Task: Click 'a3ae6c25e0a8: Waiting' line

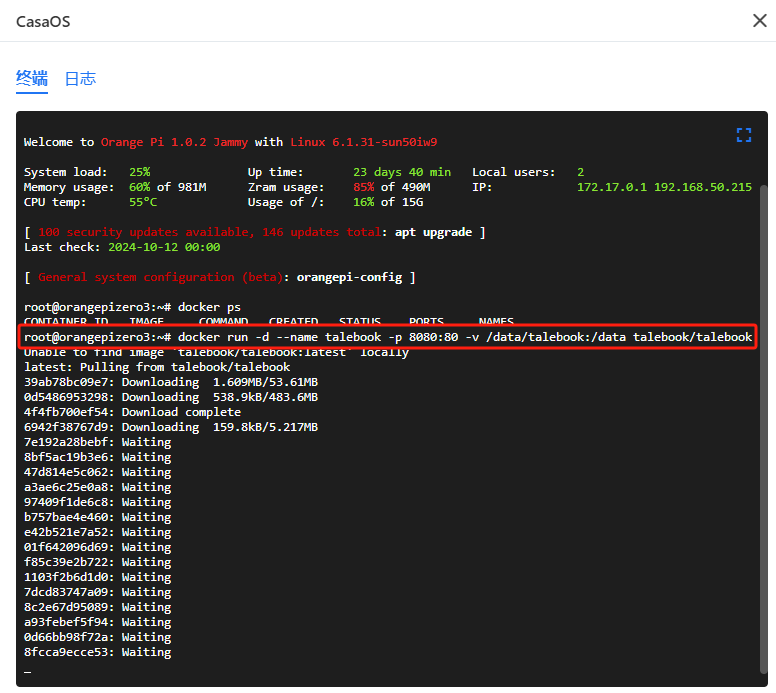Action: 97,487
